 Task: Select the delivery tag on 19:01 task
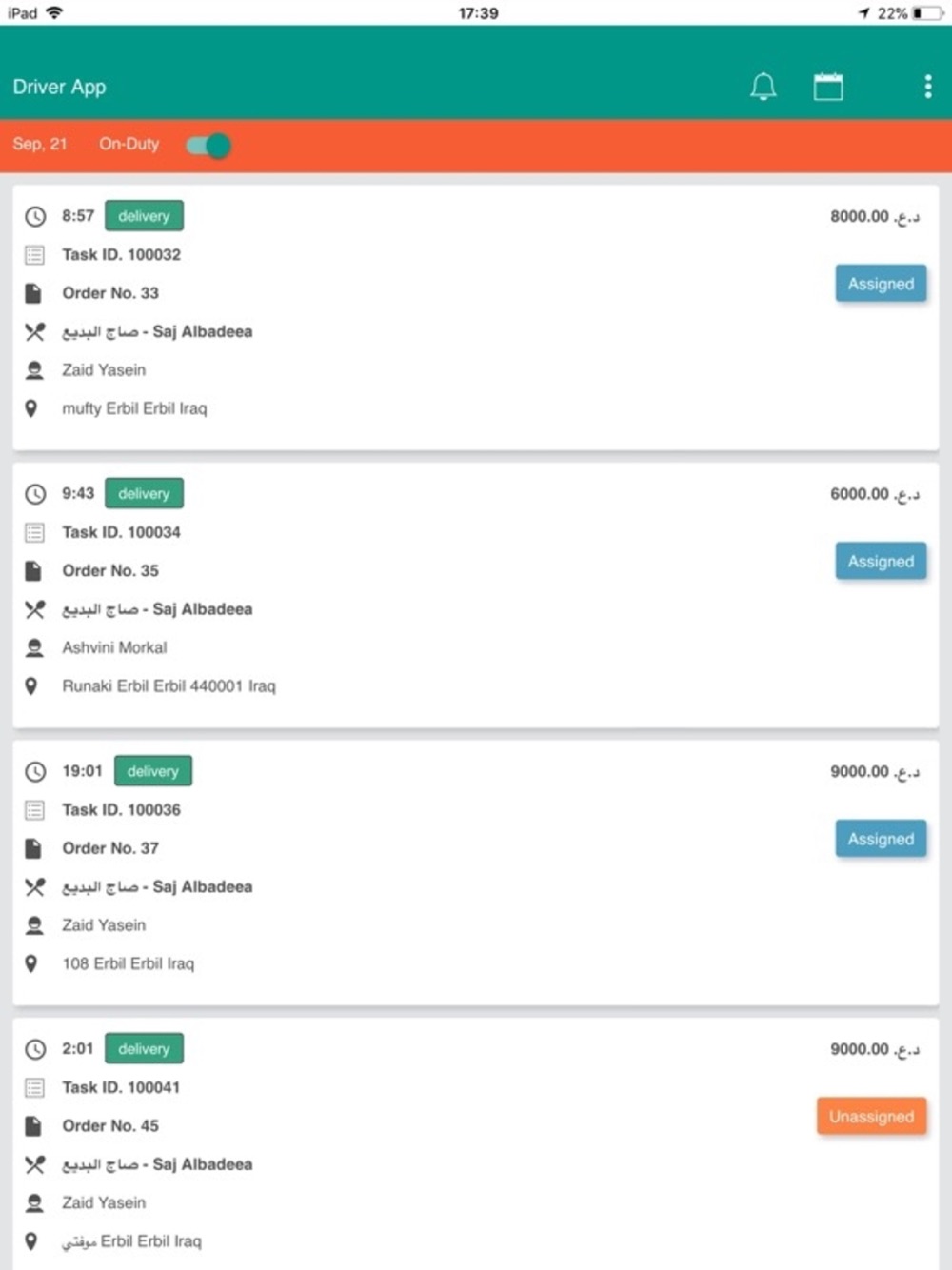pyautogui.click(x=153, y=771)
